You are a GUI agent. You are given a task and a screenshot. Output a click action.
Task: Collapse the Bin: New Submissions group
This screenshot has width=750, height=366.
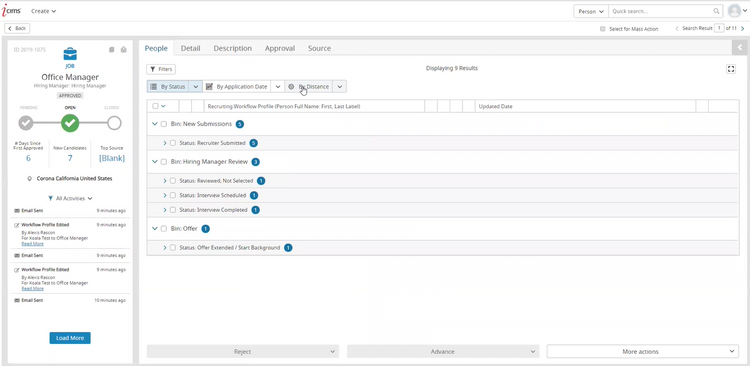(x=154, y=124)
